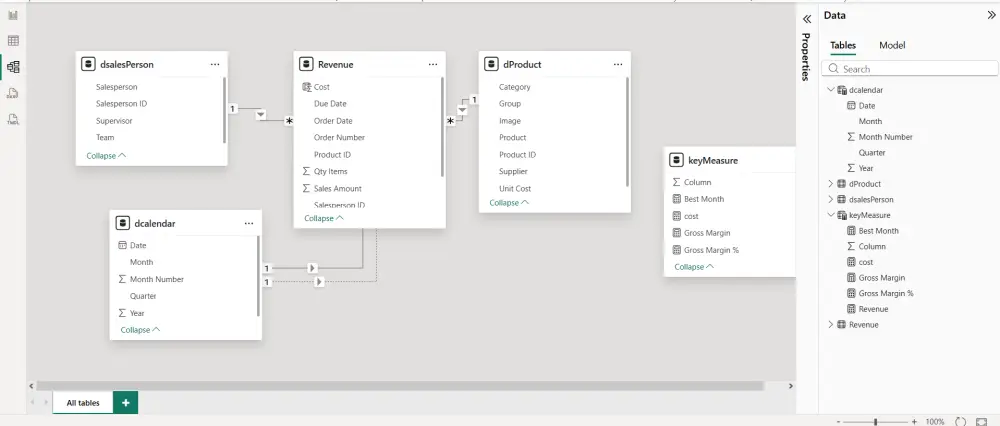Image resolution: width=1000 pixels, height=426 pixels.
Task: Collapse the dProduct table card
Action: [509, 203]
